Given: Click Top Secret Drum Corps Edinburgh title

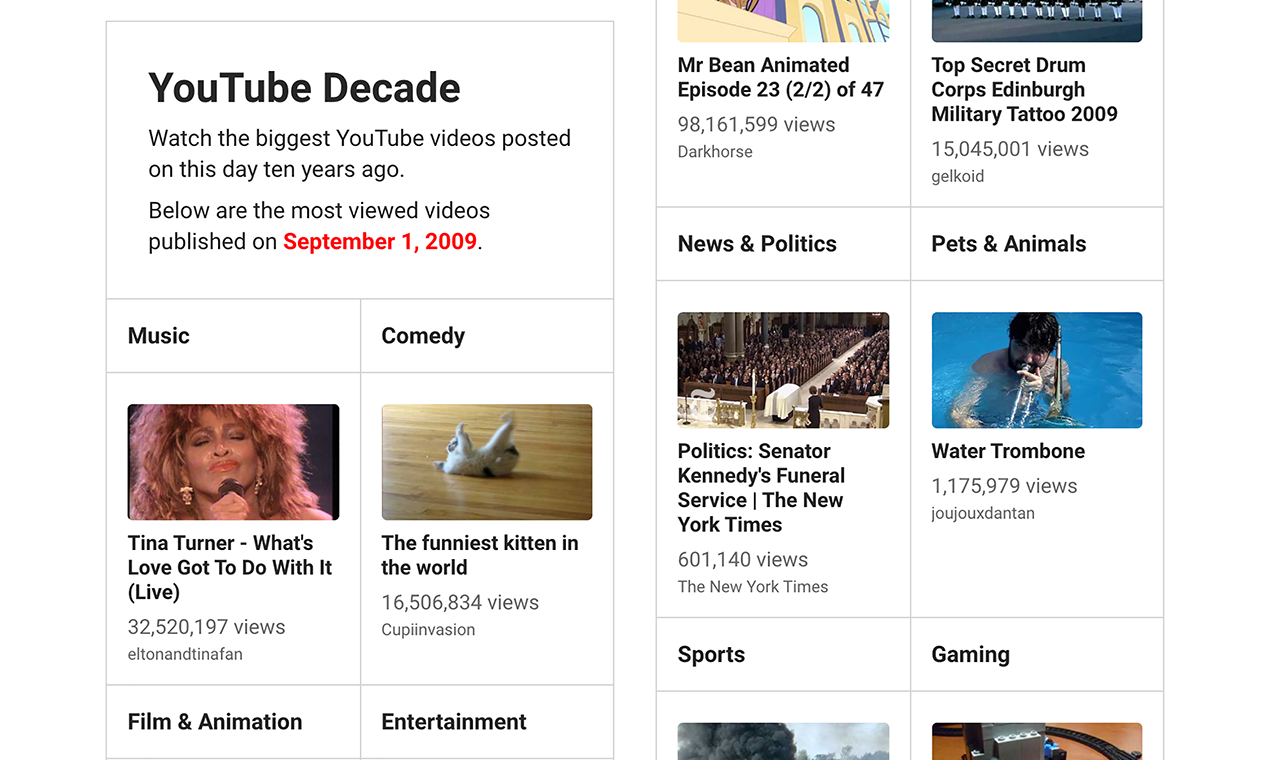Looking at the screenshot, I should 1024,89.
